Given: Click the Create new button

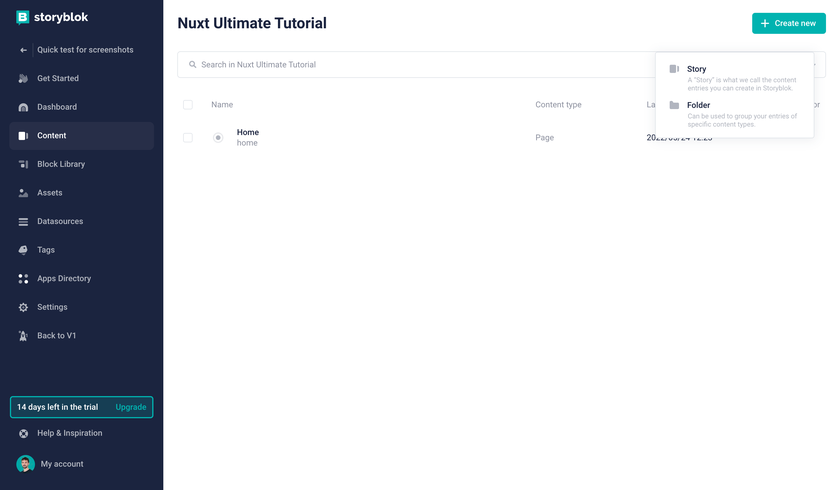Looking at the screenshot, I should coord(789,24).
